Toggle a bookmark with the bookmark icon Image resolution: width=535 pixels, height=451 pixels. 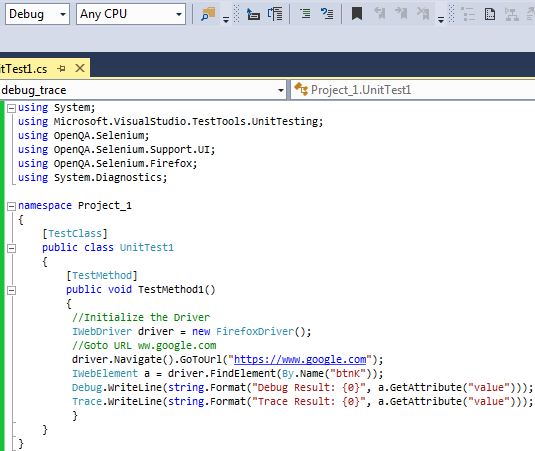357,14
